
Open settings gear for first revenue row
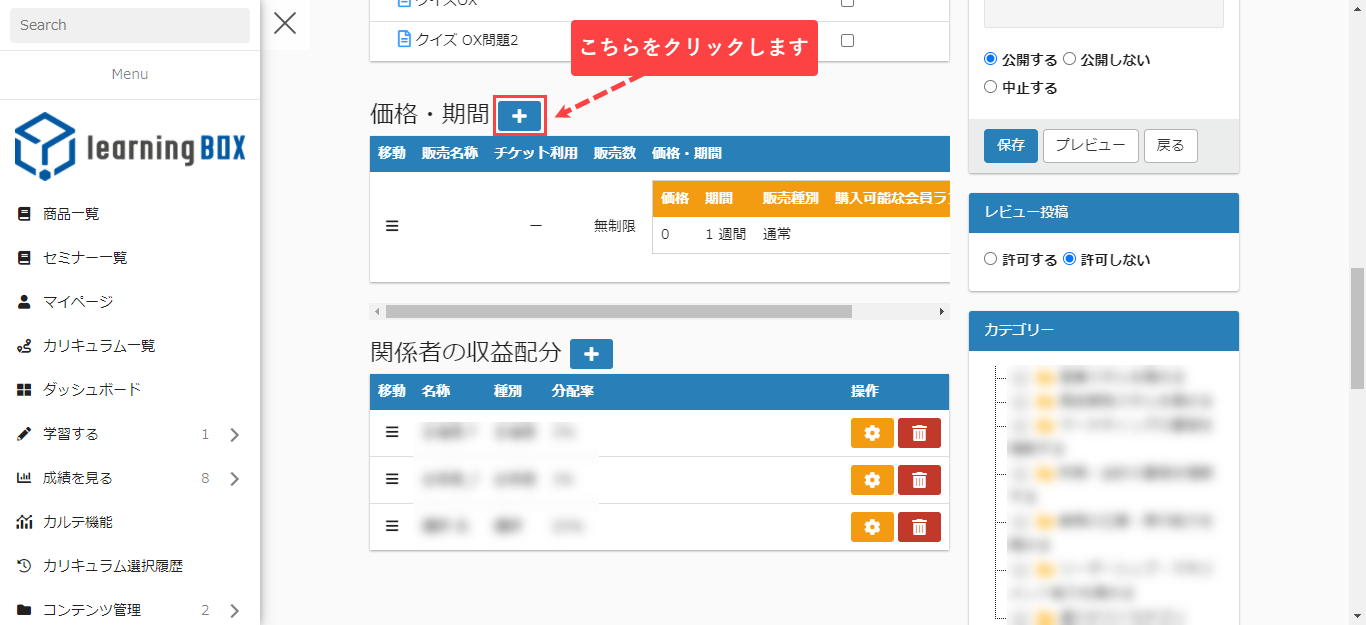click(872, 433)
